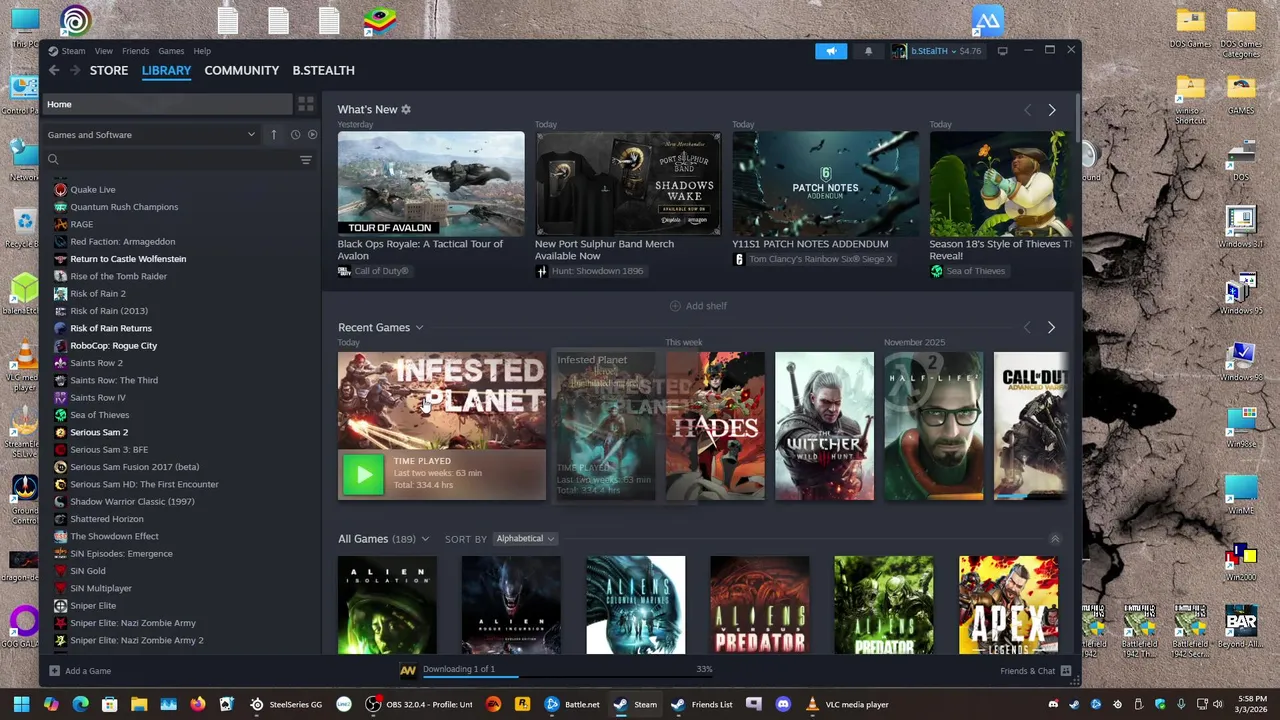Select Quake Live in game list
Viewport: 1280px width, 720px height.
[92, 189]
